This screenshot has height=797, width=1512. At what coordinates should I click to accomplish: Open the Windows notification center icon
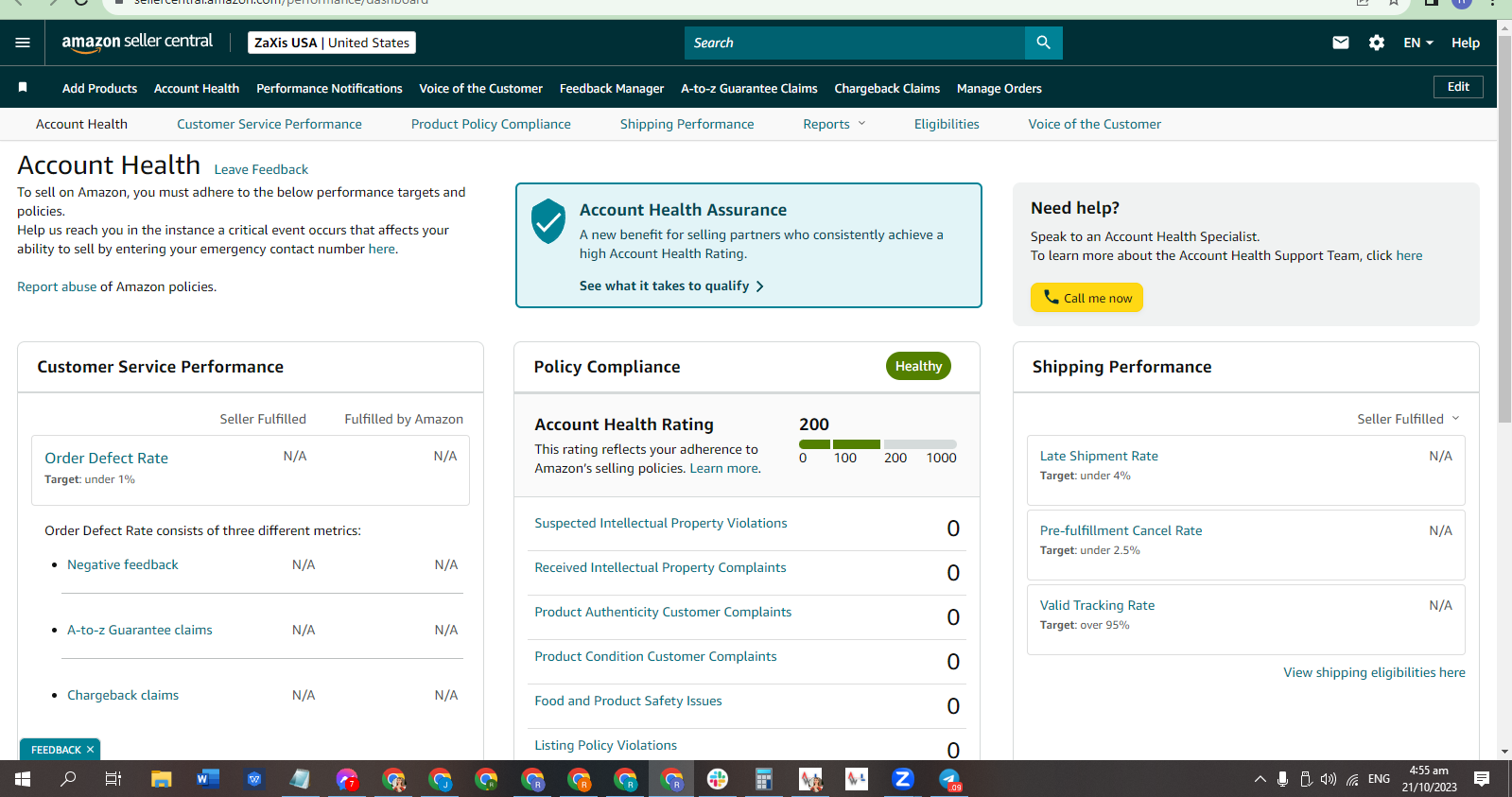[x=1482, y=779]
